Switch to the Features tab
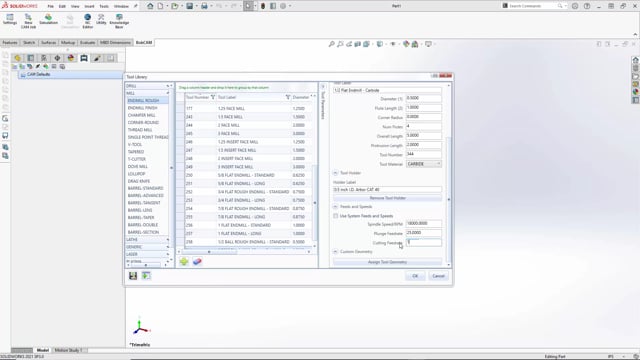Screen dimensions: 640x360 click(10, 42)
